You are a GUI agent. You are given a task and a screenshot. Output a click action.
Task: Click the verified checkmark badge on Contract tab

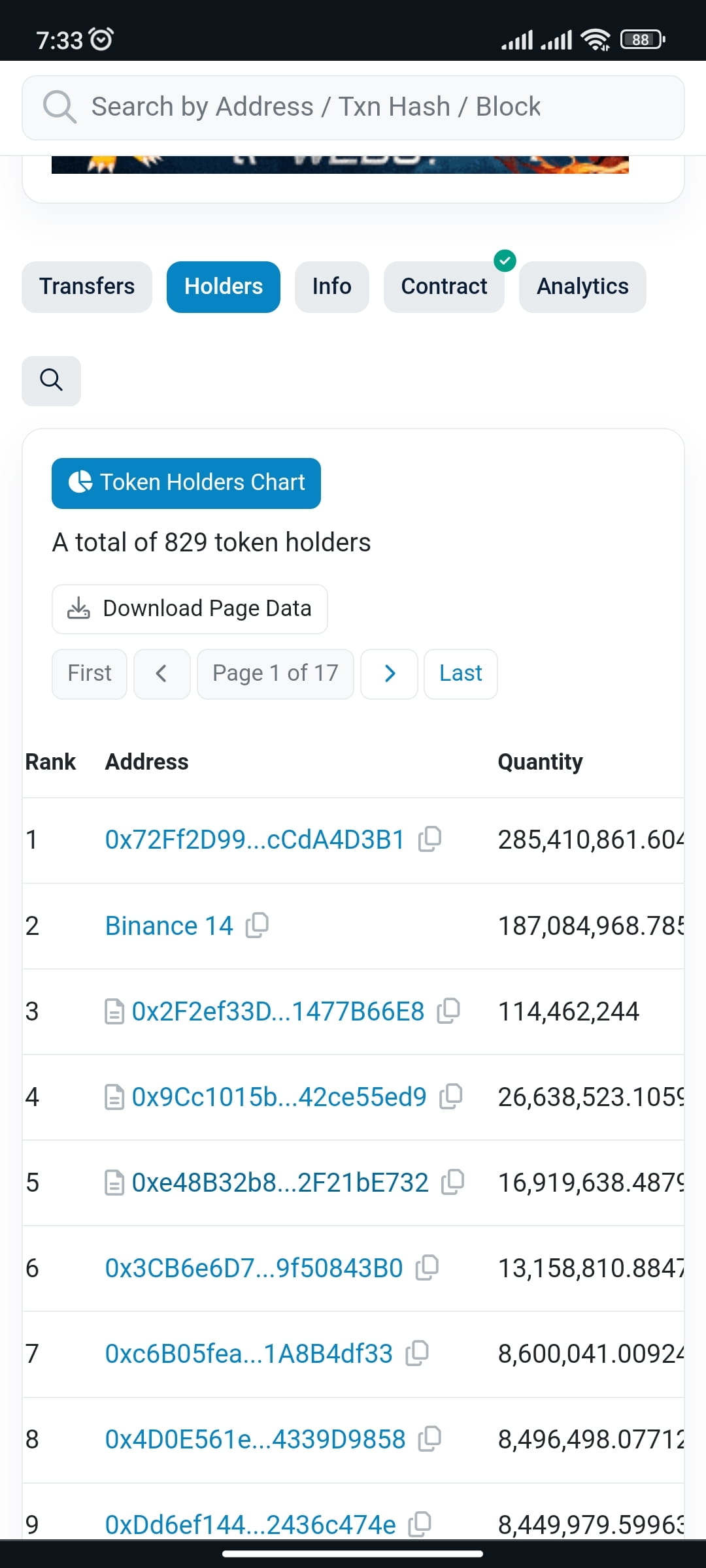[505, 261]
